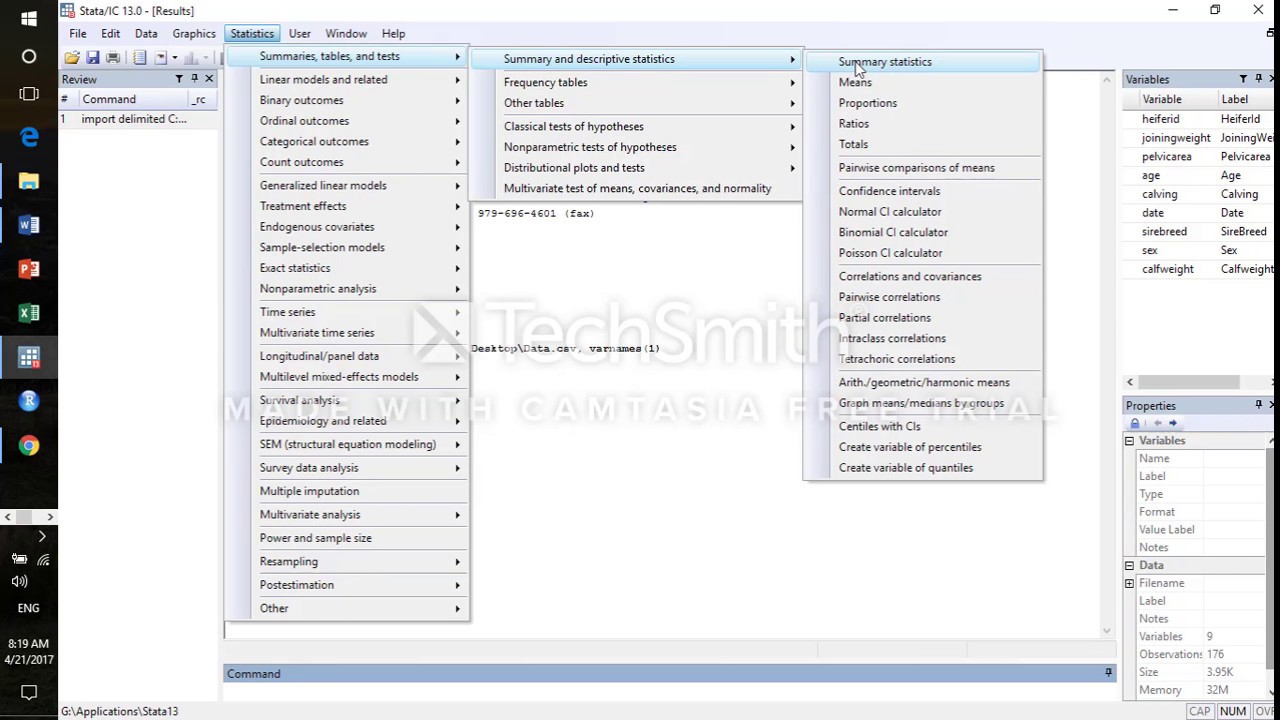This screenshot has width=1280, height=720.
Task: Choose Correlations and covariances
Action: coord(922,276)
